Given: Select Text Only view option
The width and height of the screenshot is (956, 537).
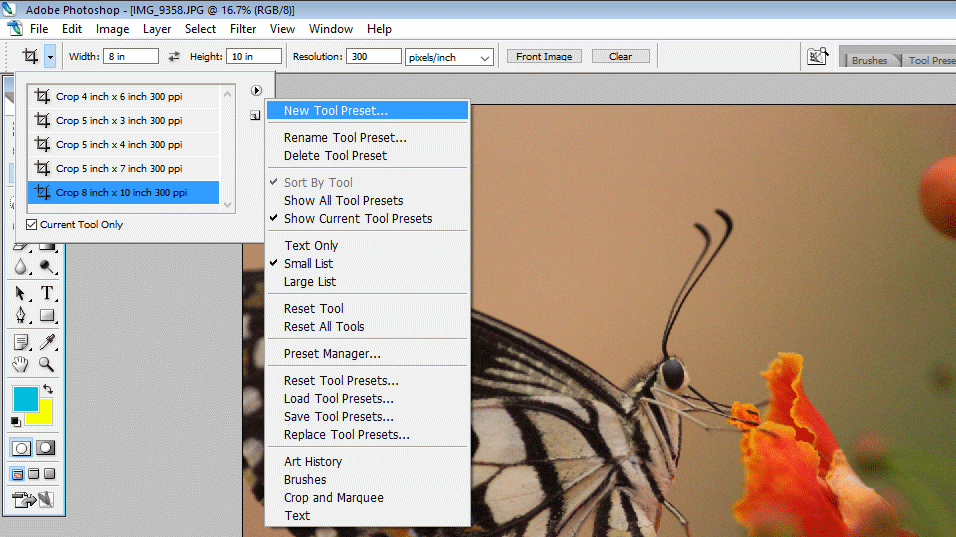Looking at the screenshot, I should pos(368,246).
